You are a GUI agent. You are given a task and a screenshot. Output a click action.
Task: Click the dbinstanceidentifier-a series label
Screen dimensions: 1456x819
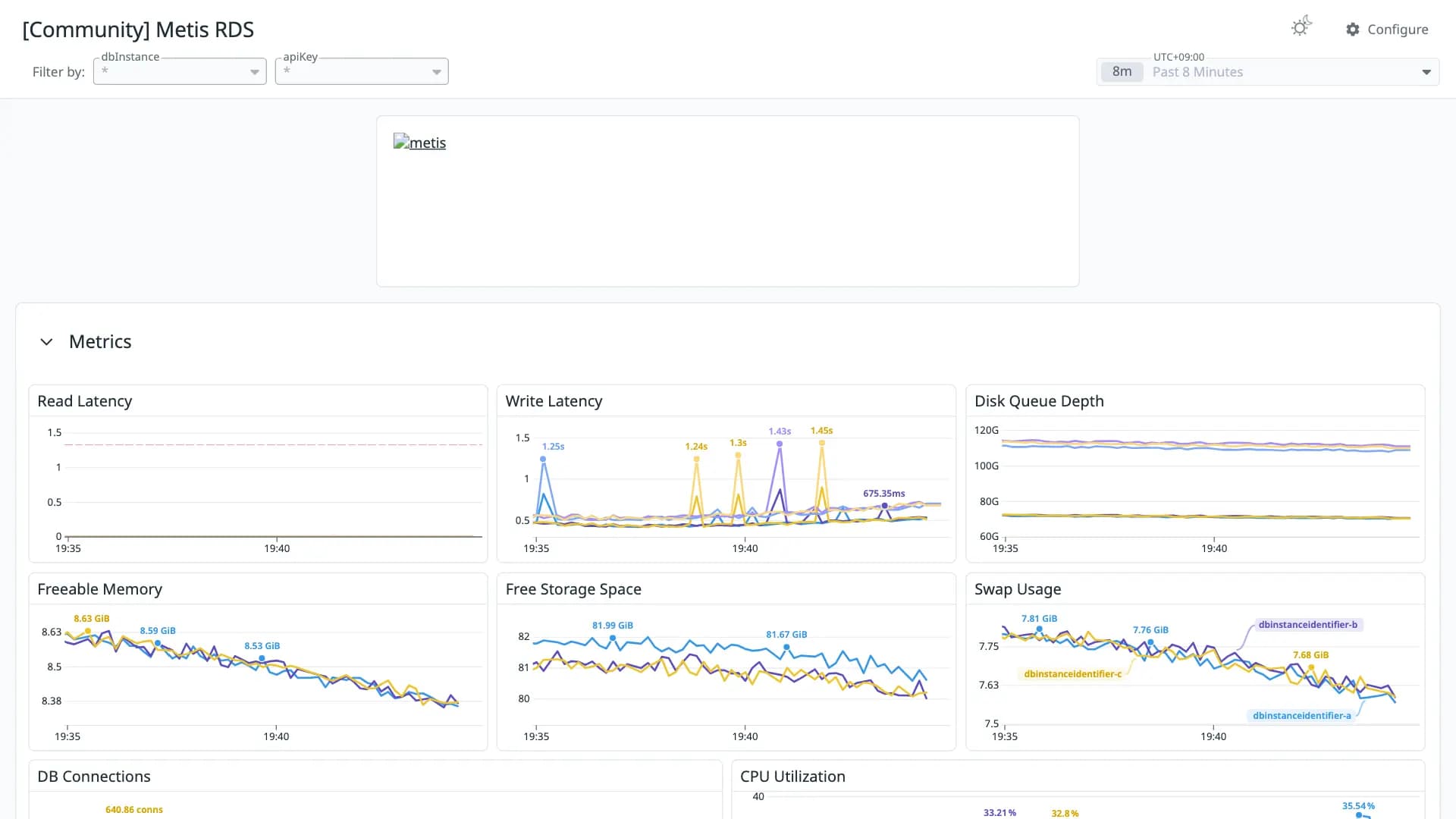[x=1301, y=716]
